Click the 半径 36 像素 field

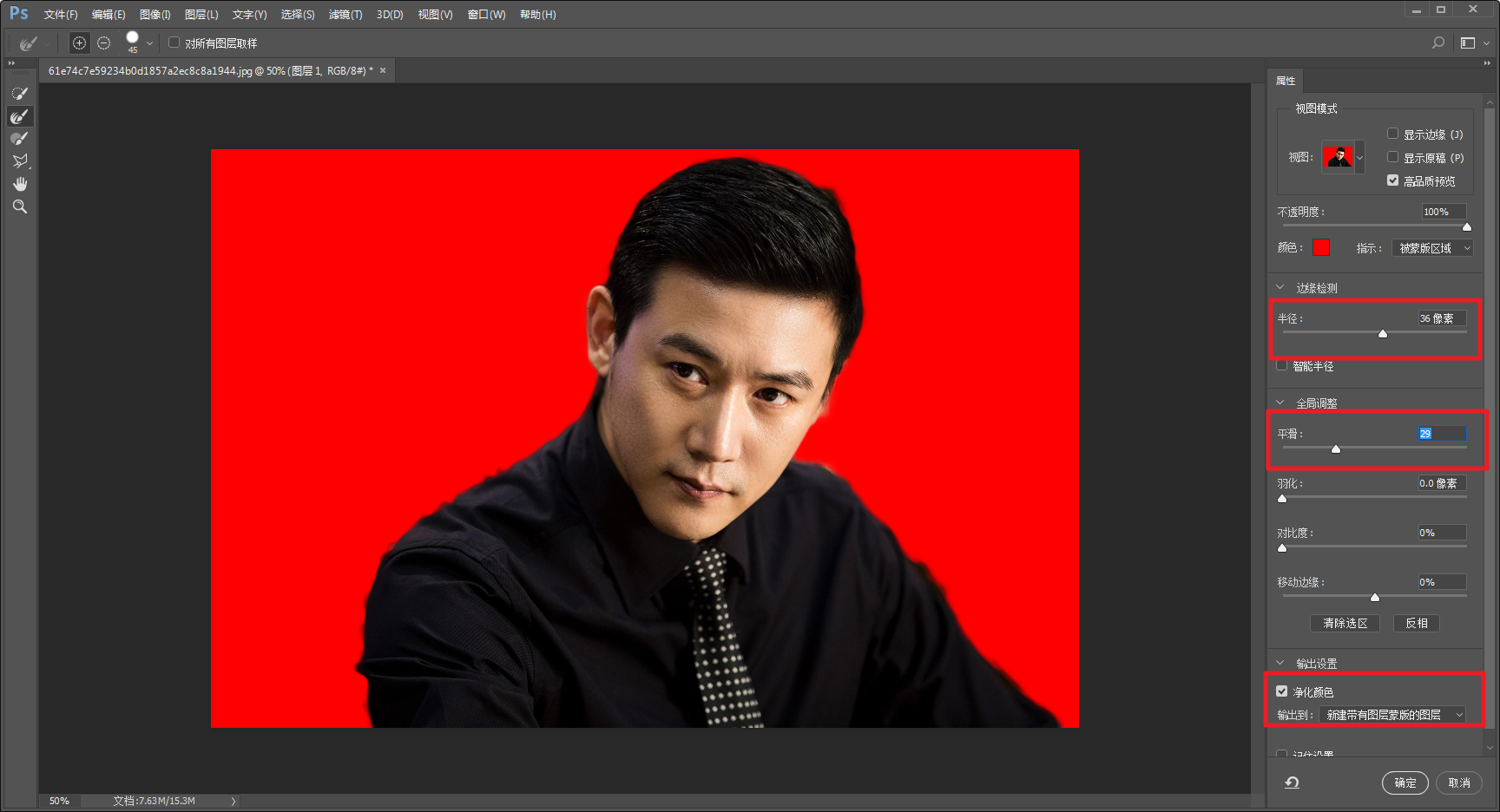(x=1442, y=318)
